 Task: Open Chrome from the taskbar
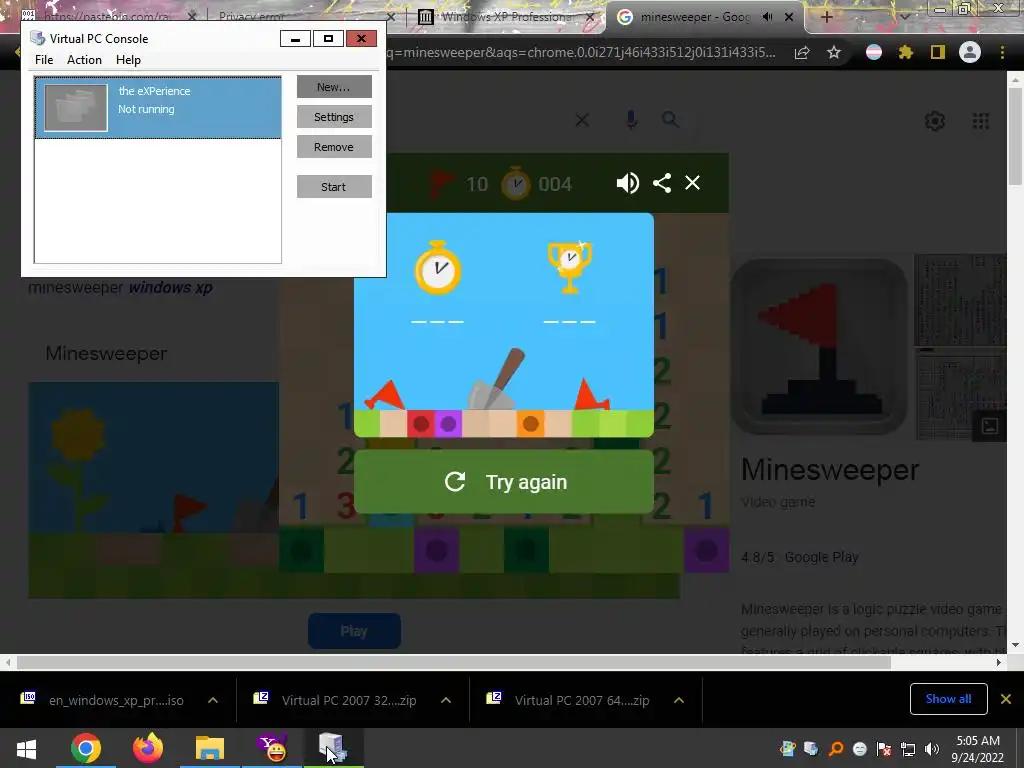pos(86,748)
